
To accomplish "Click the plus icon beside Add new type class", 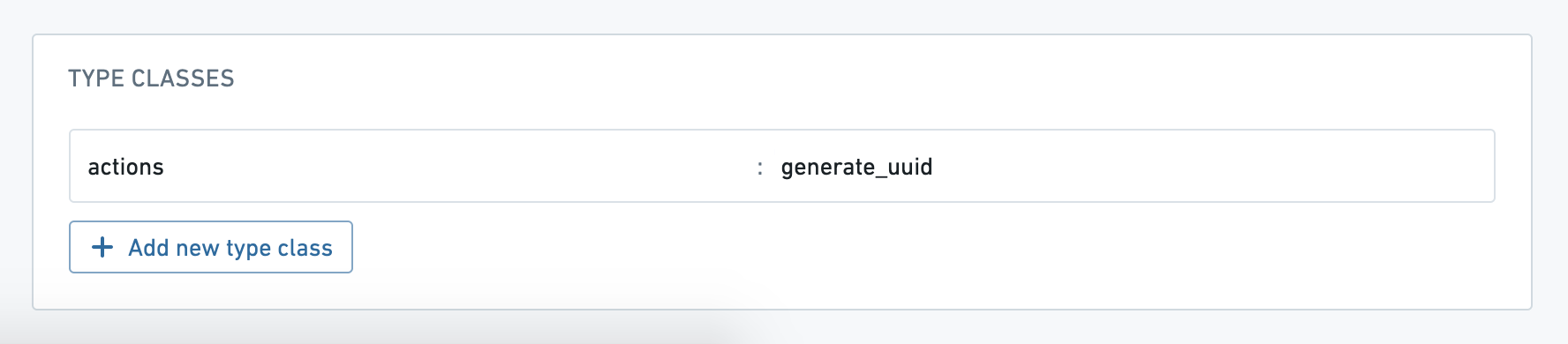I will (x=102, y=247).
